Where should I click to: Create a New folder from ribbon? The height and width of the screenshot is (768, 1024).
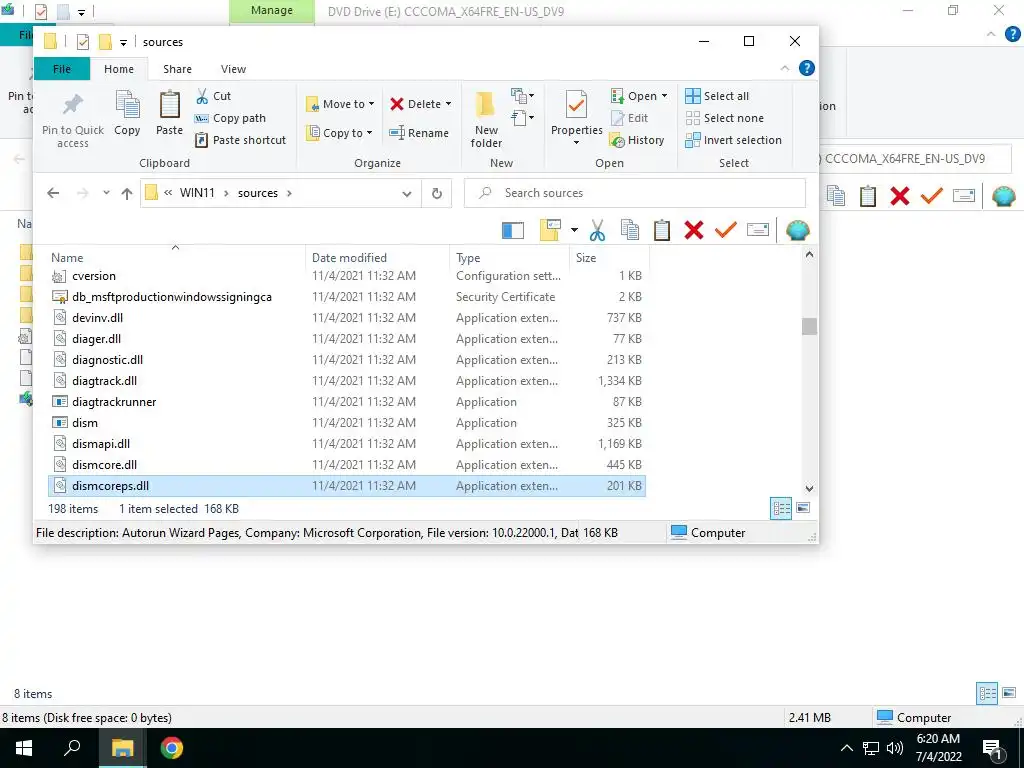point(486,119)
